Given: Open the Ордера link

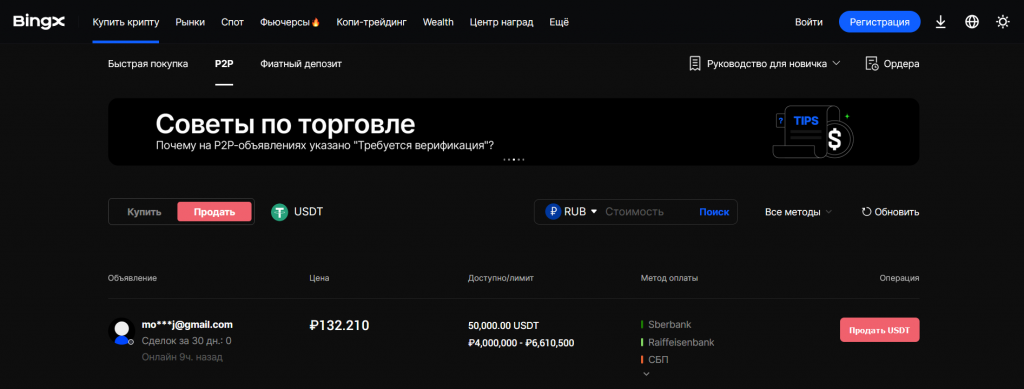Looking at the screenshot, I should point(901,63).
